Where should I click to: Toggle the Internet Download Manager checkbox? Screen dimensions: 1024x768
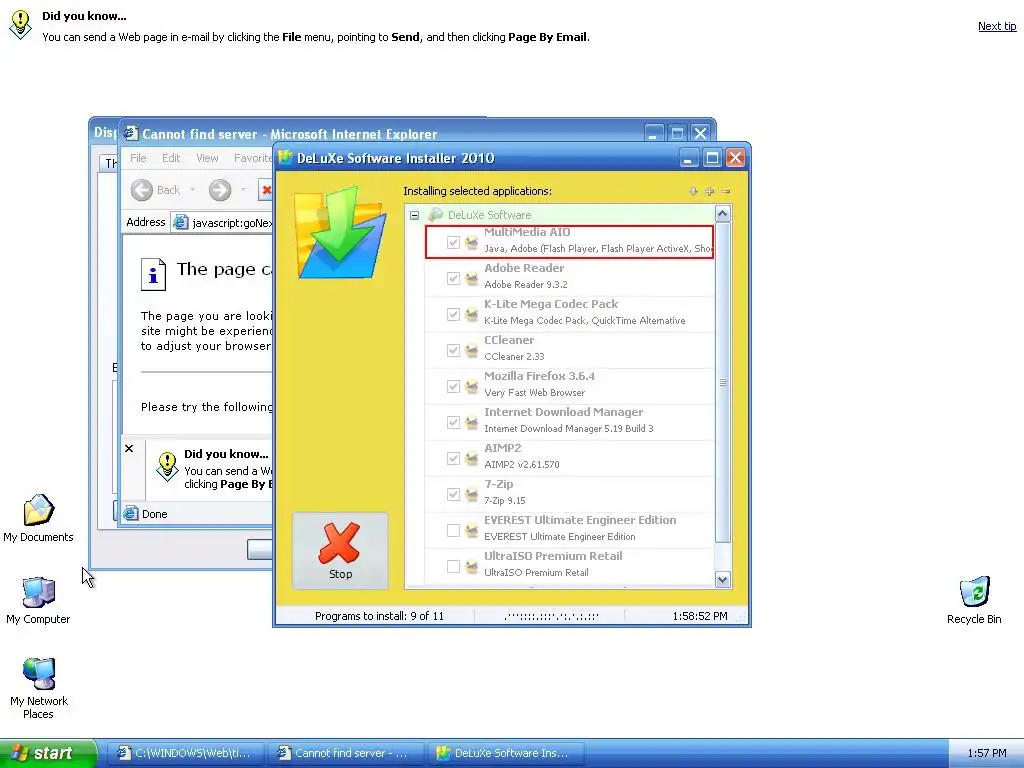pyautogui.click(x=453, y=422)
